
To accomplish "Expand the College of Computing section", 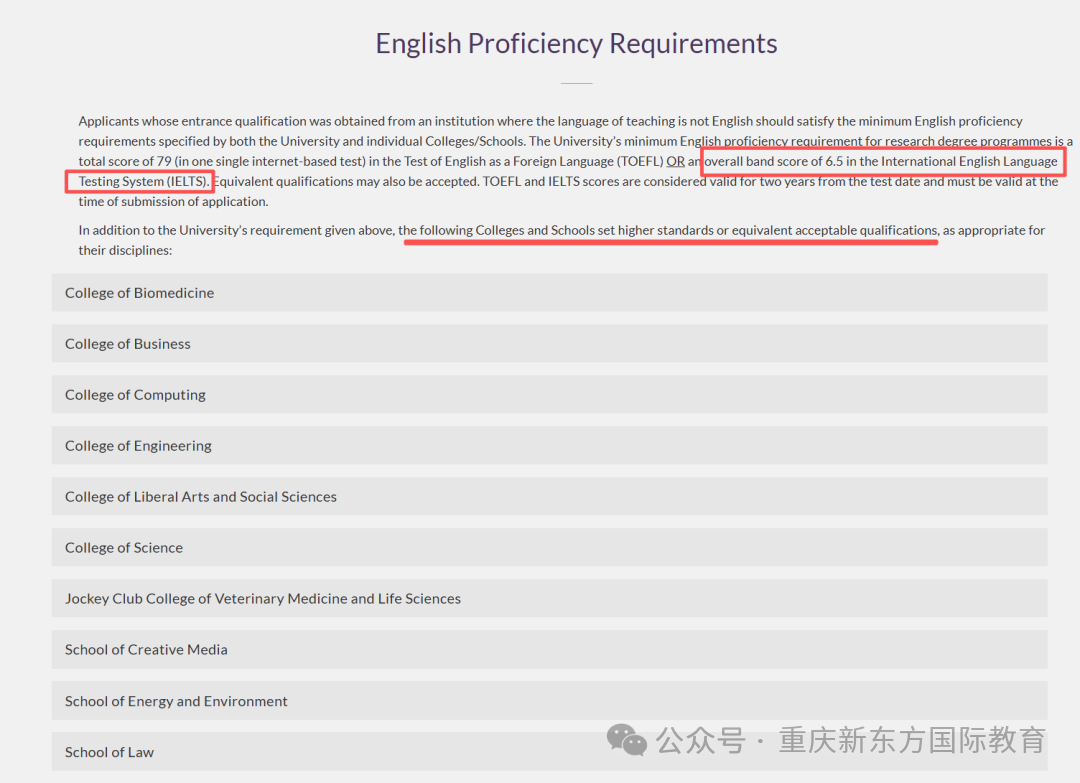I will click(x=550, y=395).
